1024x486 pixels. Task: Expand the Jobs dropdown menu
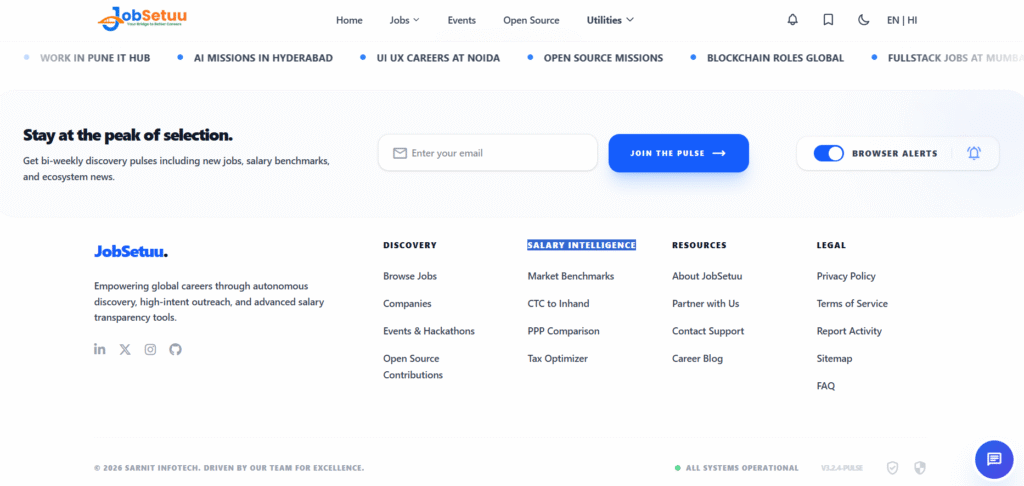click(x=404, y=20)
